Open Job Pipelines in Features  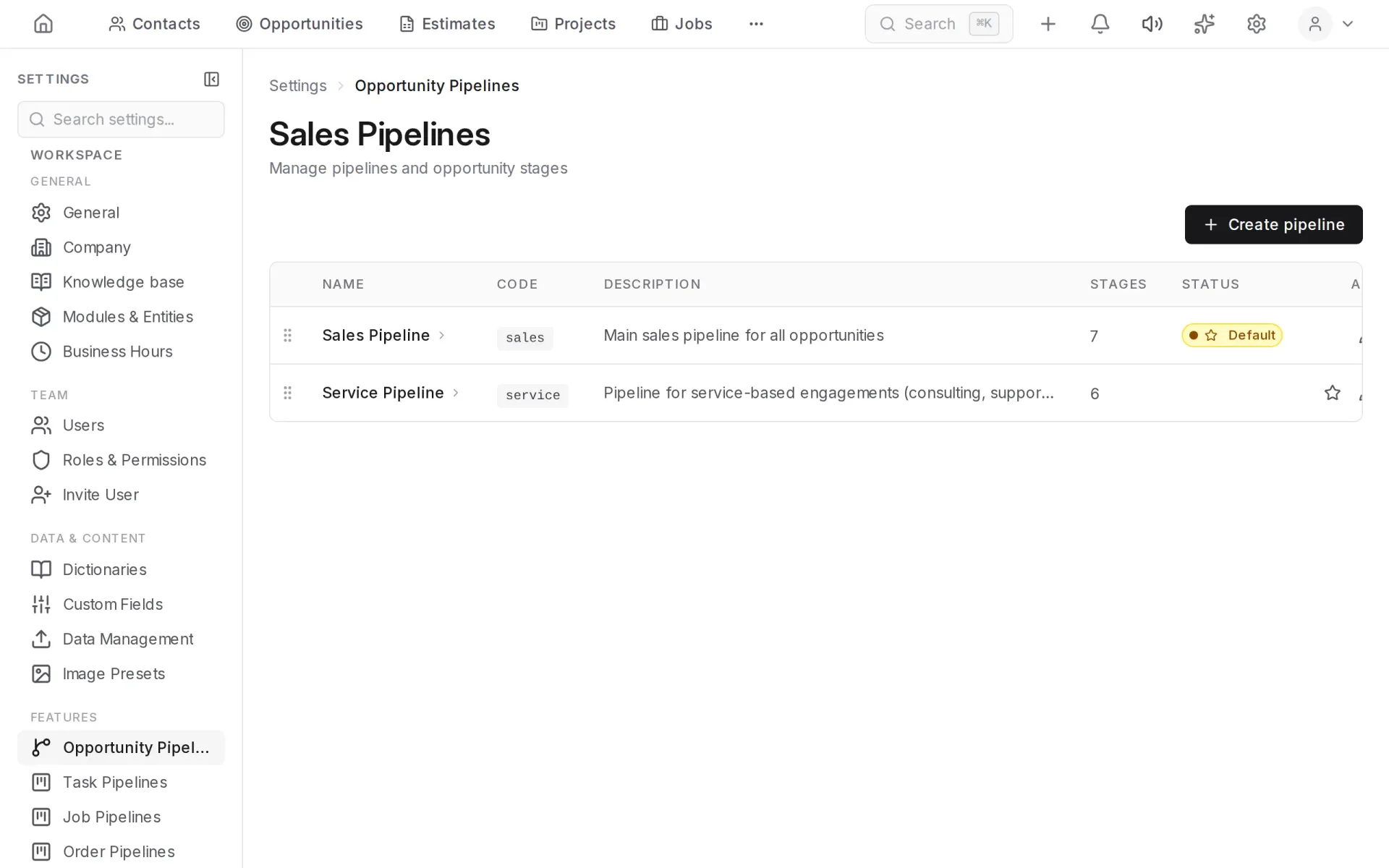click(x=121, y=817)
